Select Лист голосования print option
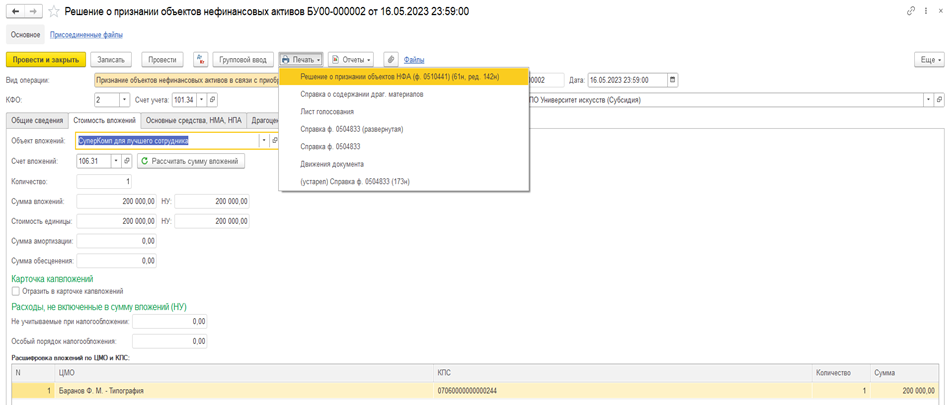Image resolution: width=948 pixels, height=405 pixels. [327, 112]
